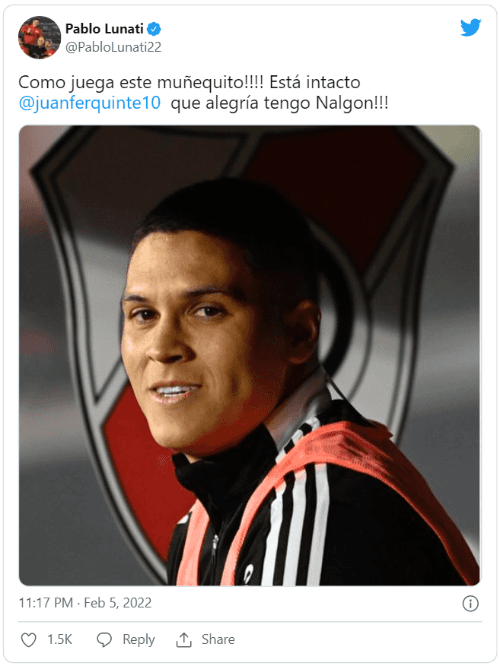Click the share upload arrow icon
Screen dimensions: 500x666
184,640
